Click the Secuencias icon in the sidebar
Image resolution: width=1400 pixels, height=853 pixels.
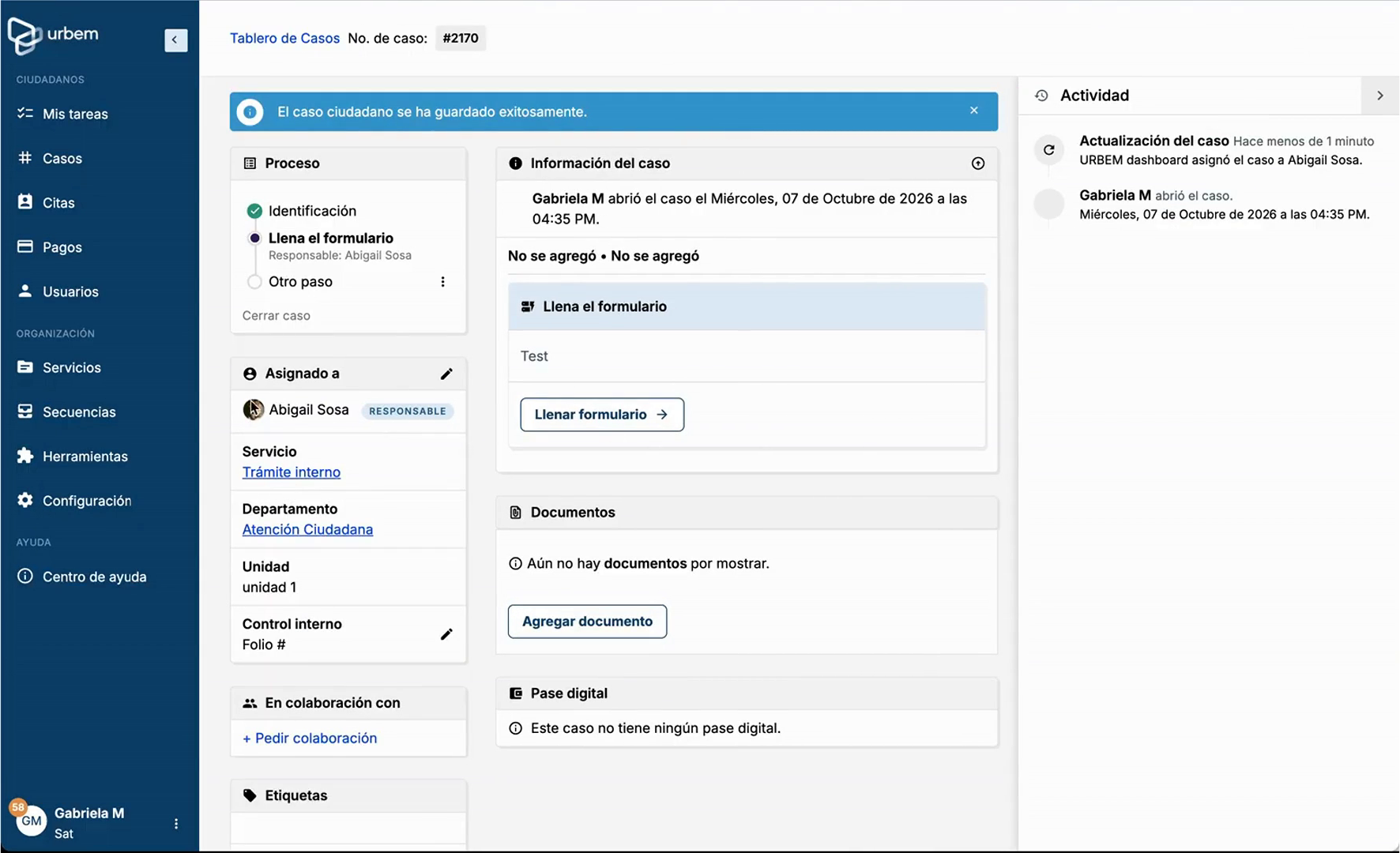point(25,411)
